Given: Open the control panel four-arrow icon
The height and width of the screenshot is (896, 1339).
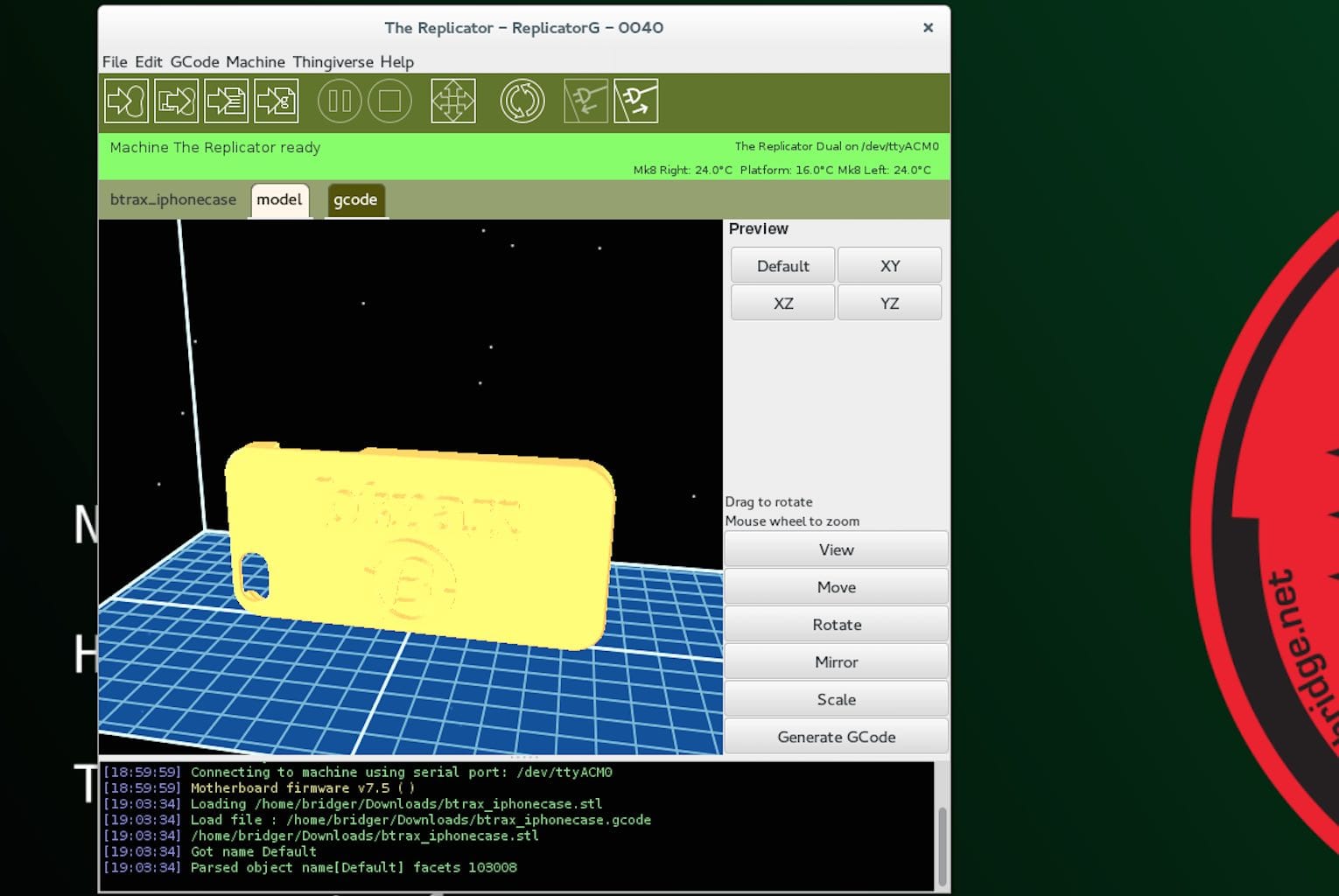Looking at the screenshot, I should 453,101.
